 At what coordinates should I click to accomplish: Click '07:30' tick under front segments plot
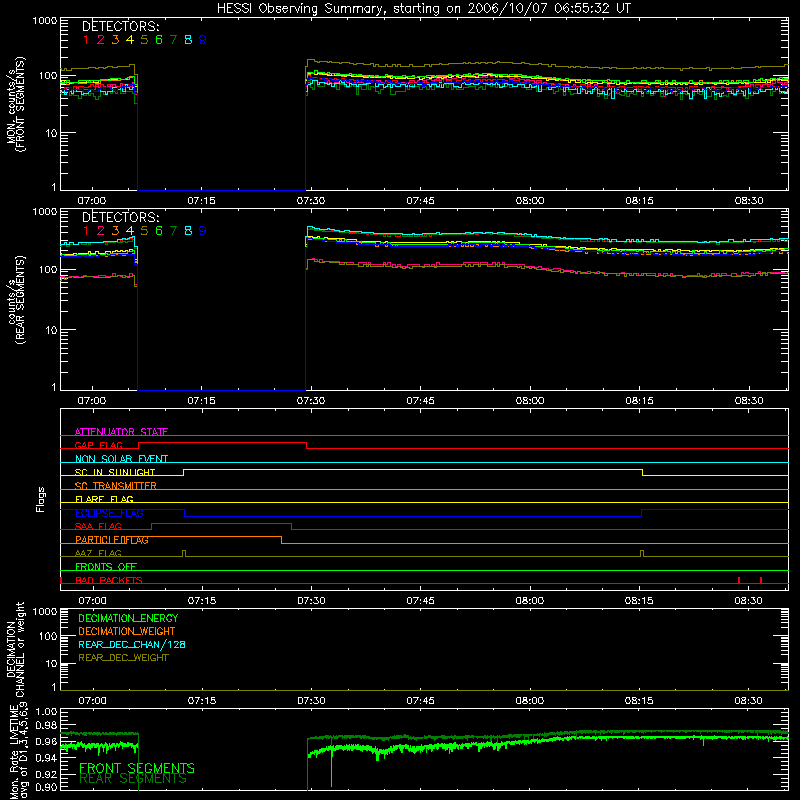tap(311, 201)
